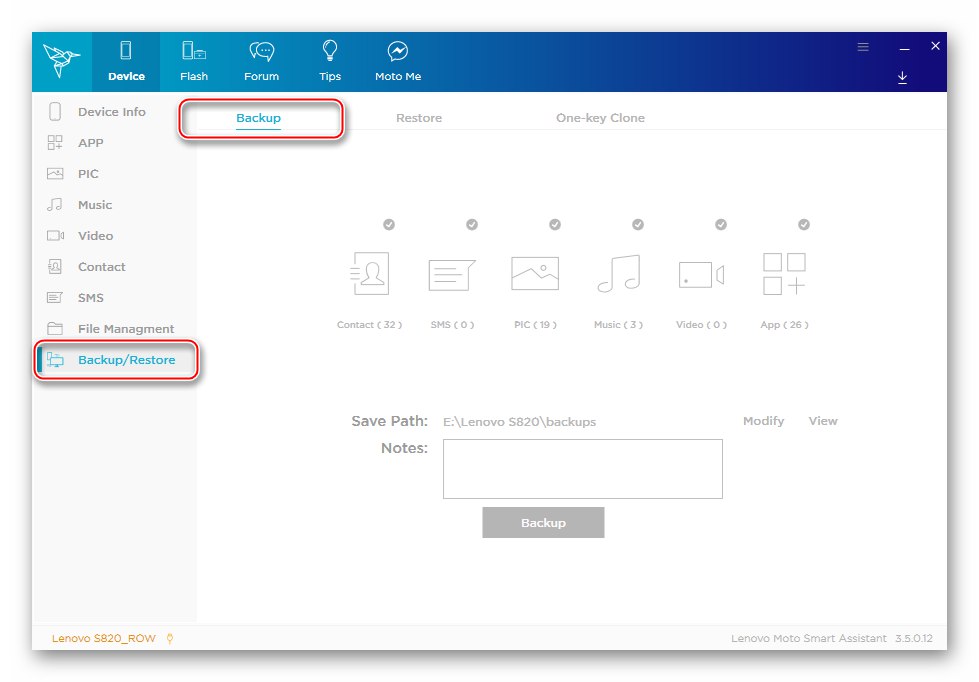The width and height of the screenshot is (979, 682).
Task: Click the connection icon beside device name
Action: pyautogui.click(x=170, y=638)
